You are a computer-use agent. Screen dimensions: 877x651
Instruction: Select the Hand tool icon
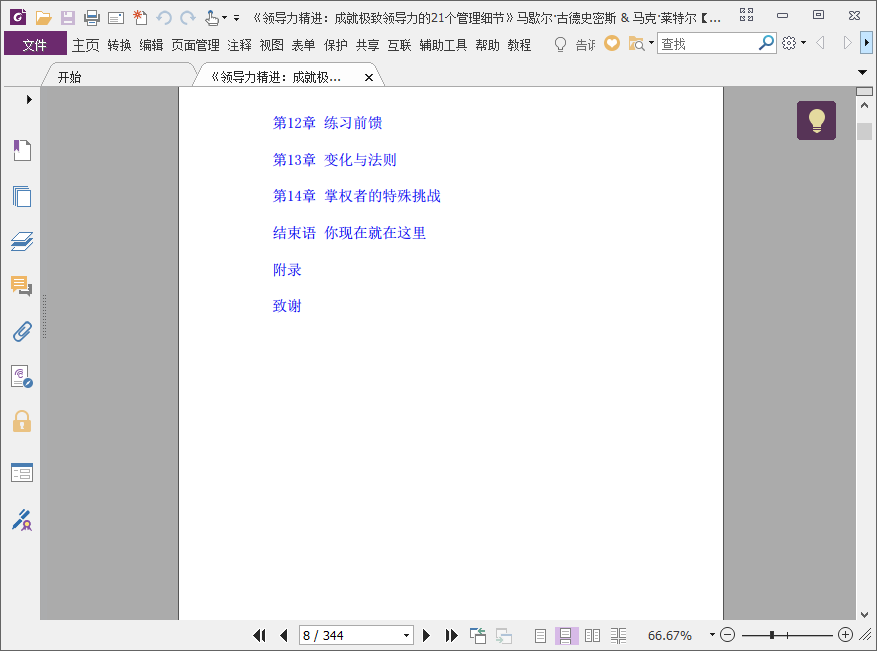[211, 18]
